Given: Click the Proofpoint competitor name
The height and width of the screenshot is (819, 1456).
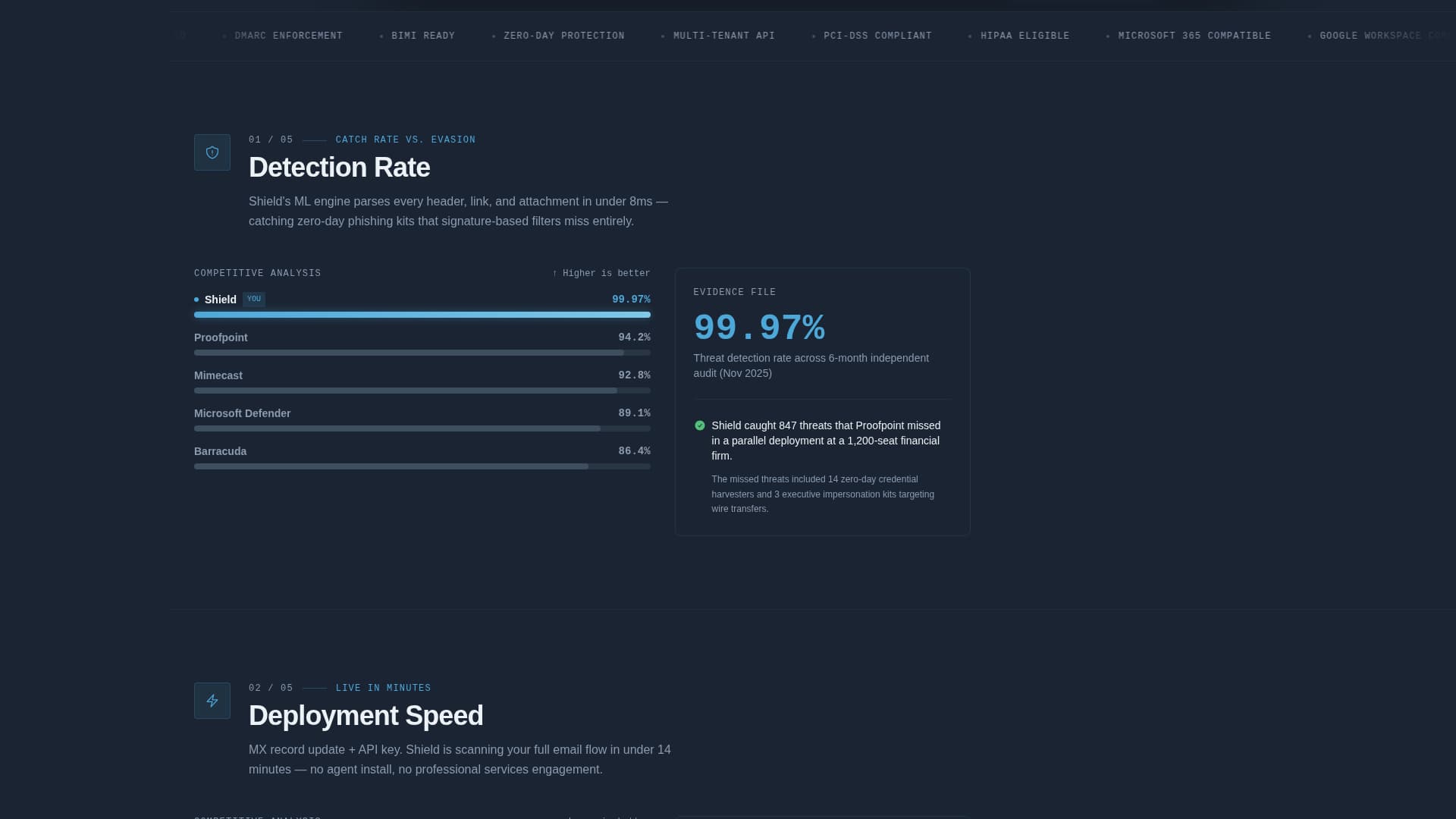Looking at the screenshot, I should [221, 337].
